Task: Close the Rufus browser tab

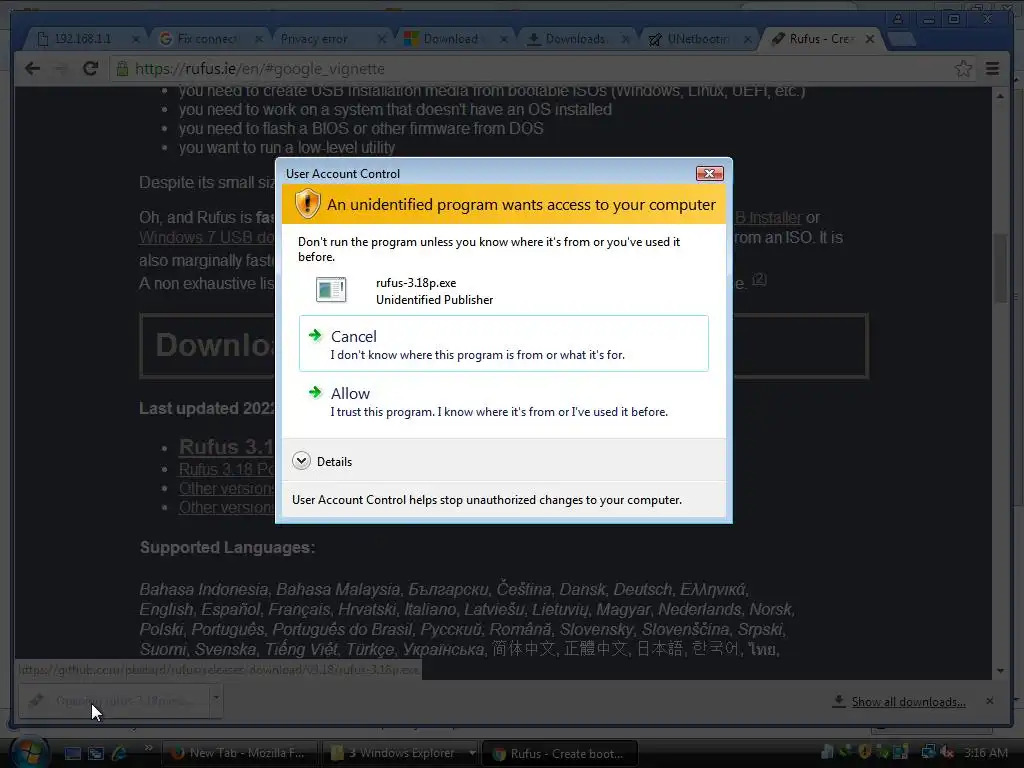Action: pyautogui.click(x=870, y=39)
